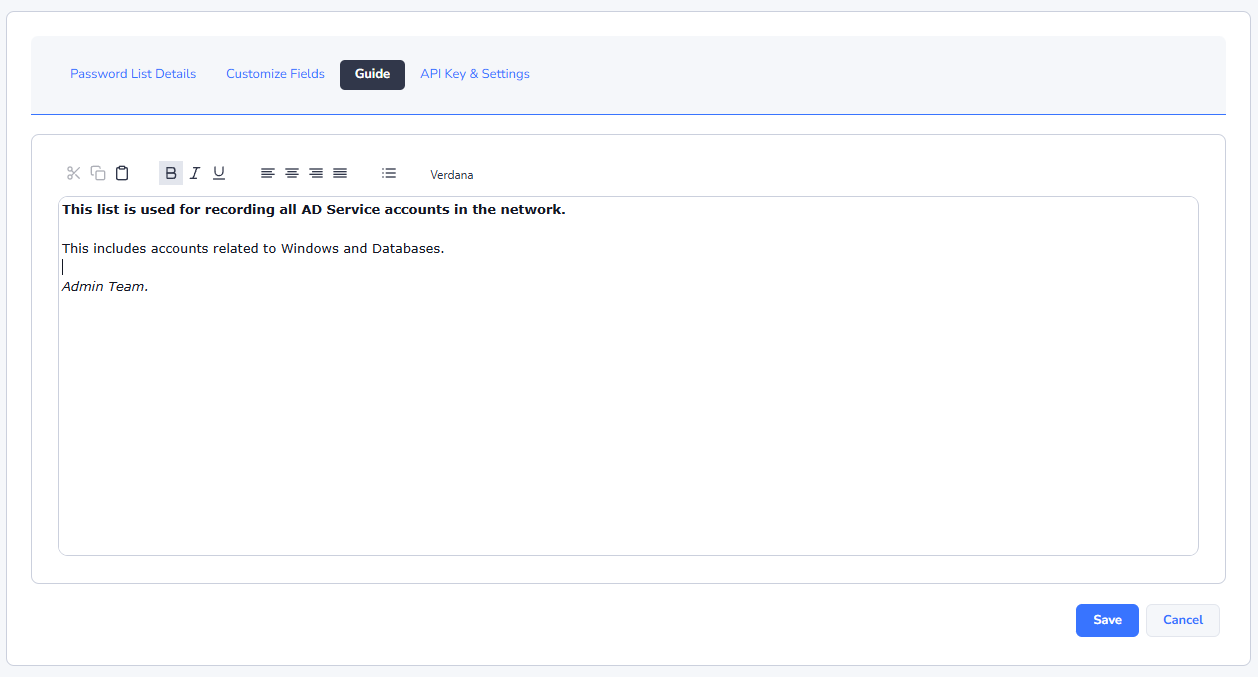Place cursor in the Admin Team line
Viewport: 1258px width, 677px height.
click(x=105, y=287)
